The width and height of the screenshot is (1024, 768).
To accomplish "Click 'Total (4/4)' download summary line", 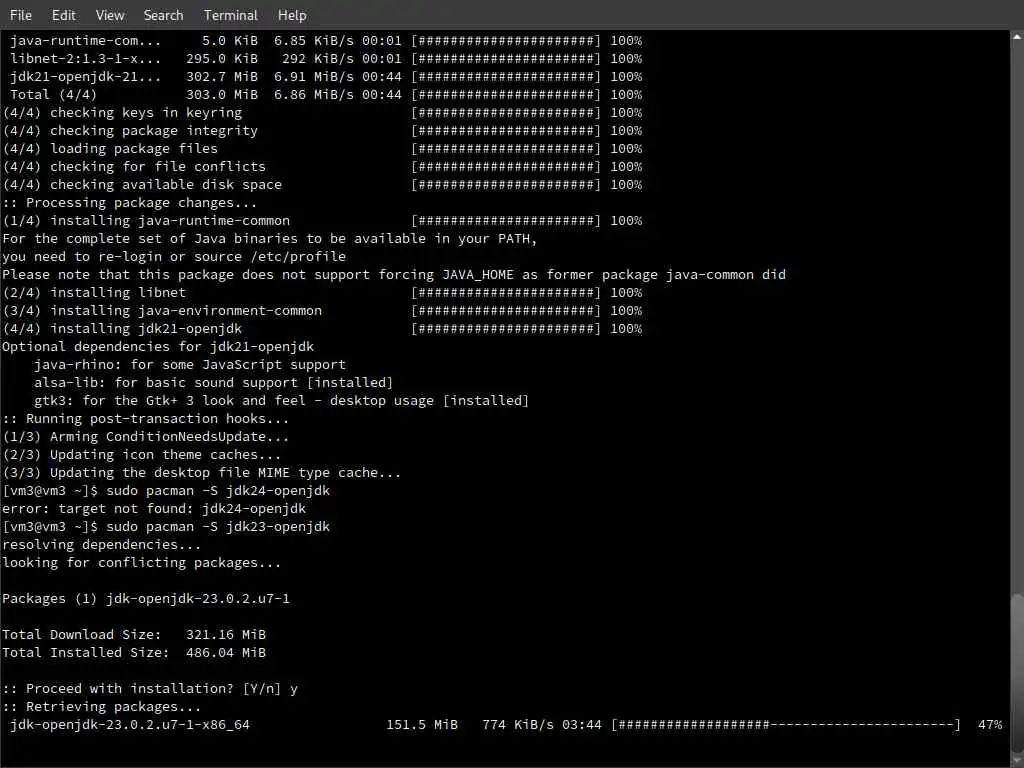I will 327,95.
